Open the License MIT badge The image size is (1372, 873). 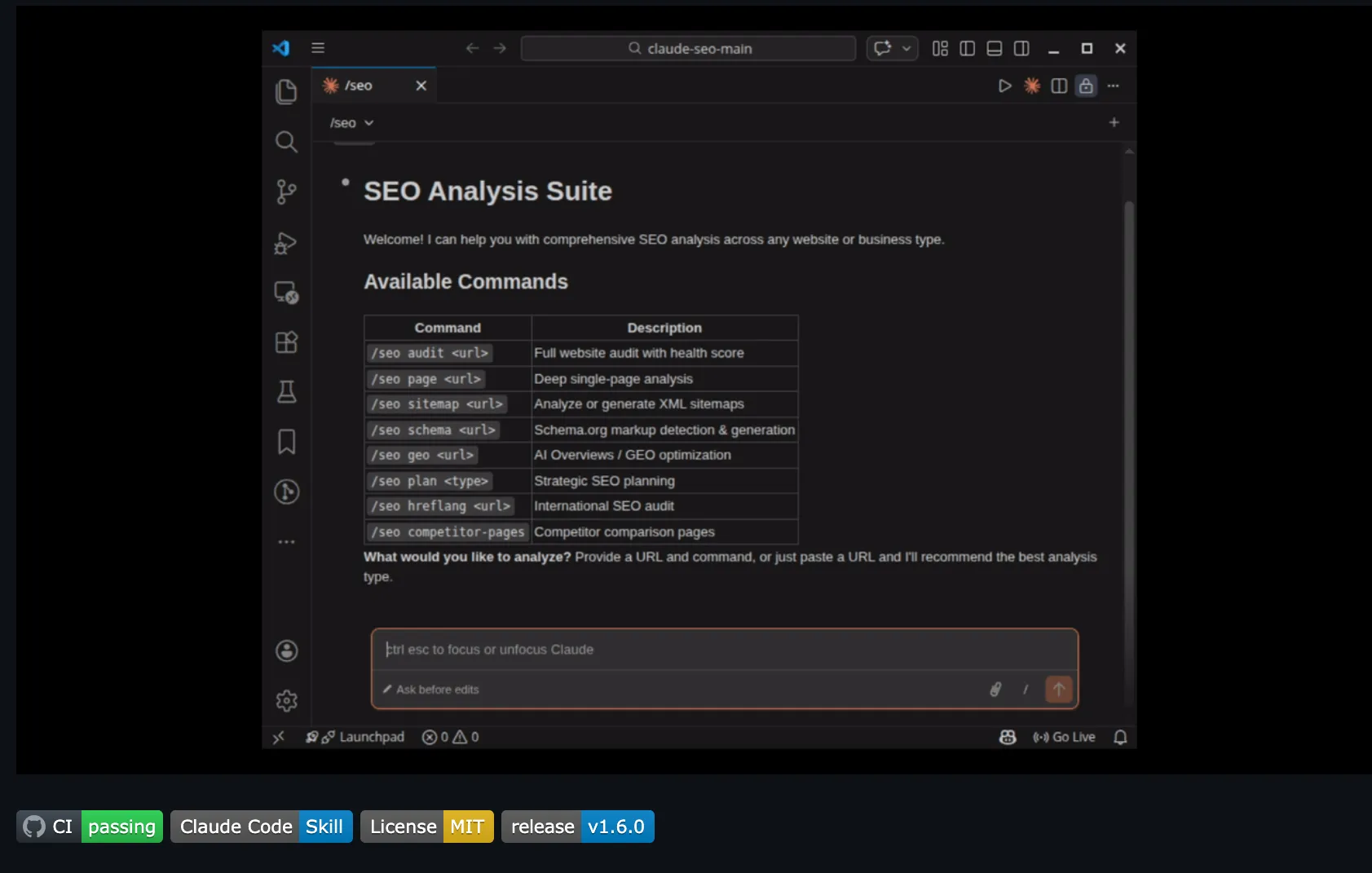[427, 827]
